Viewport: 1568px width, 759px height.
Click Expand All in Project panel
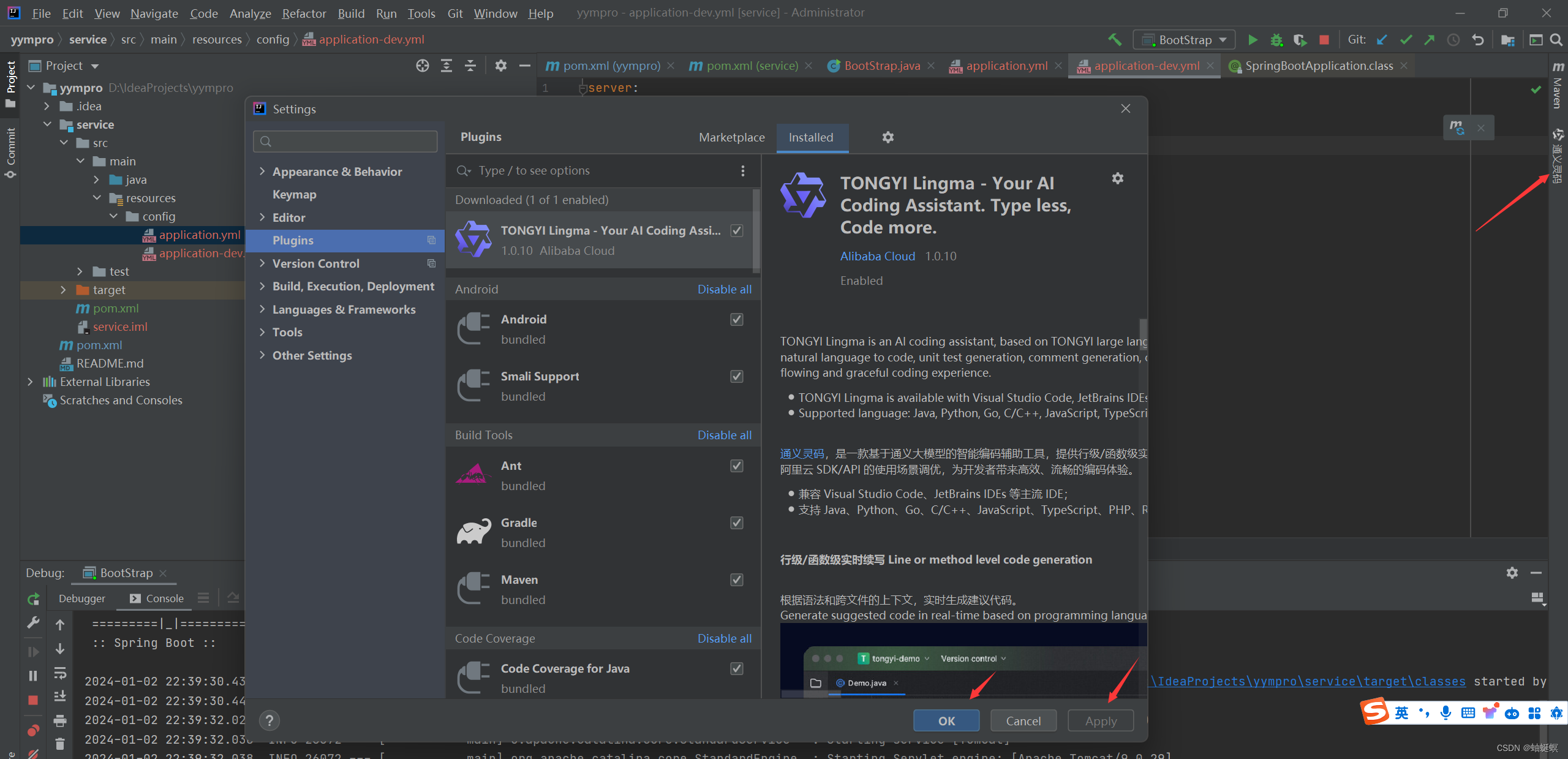[447, 66]
